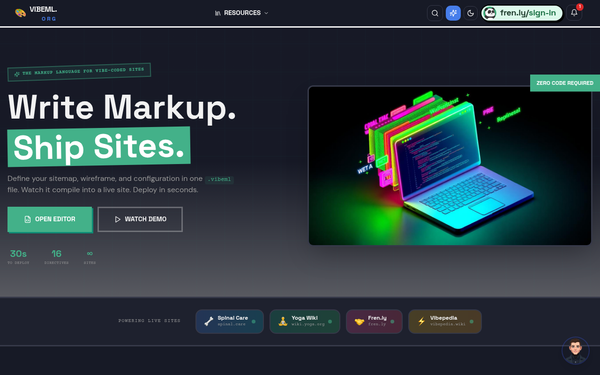Open the search icon in header
The image size is (600, 375).
tap(435, 13)
